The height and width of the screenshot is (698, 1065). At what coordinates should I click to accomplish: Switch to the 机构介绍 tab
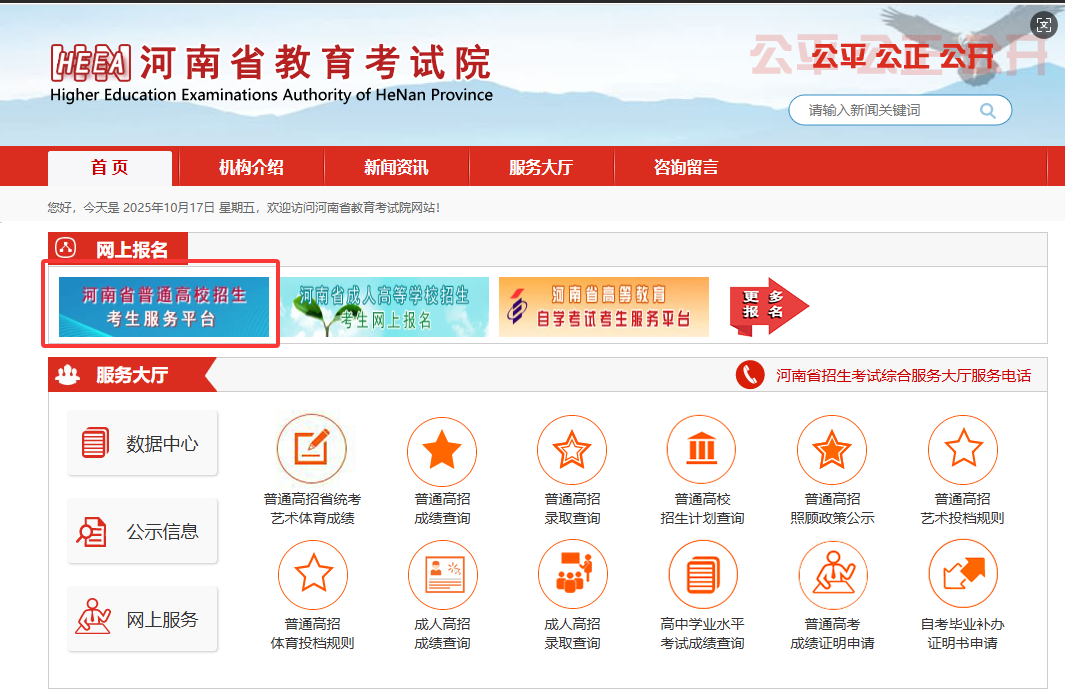(251, 167)
